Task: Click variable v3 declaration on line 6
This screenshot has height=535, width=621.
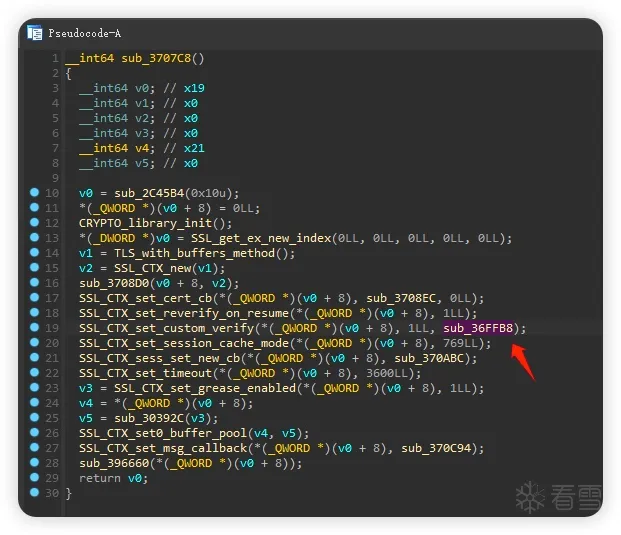Action: click(142, 133)
